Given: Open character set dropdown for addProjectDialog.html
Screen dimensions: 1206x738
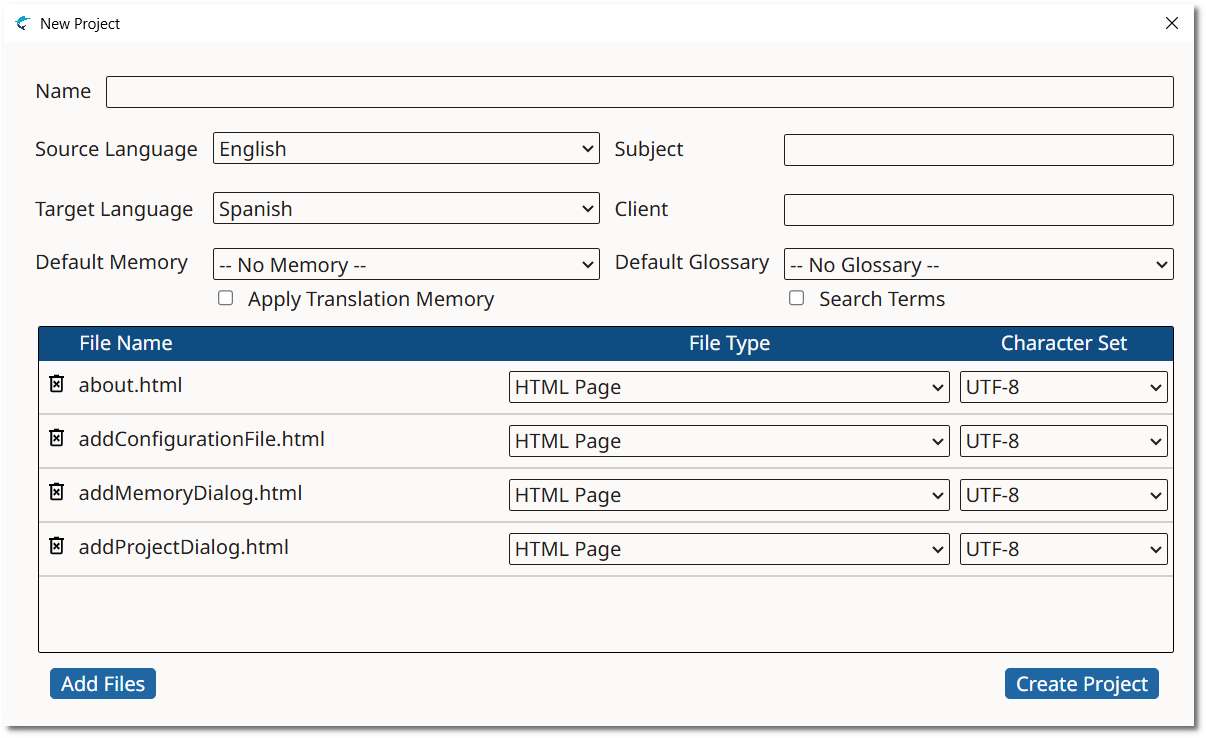Looking at the screenshot, I should coord(1063,549).
